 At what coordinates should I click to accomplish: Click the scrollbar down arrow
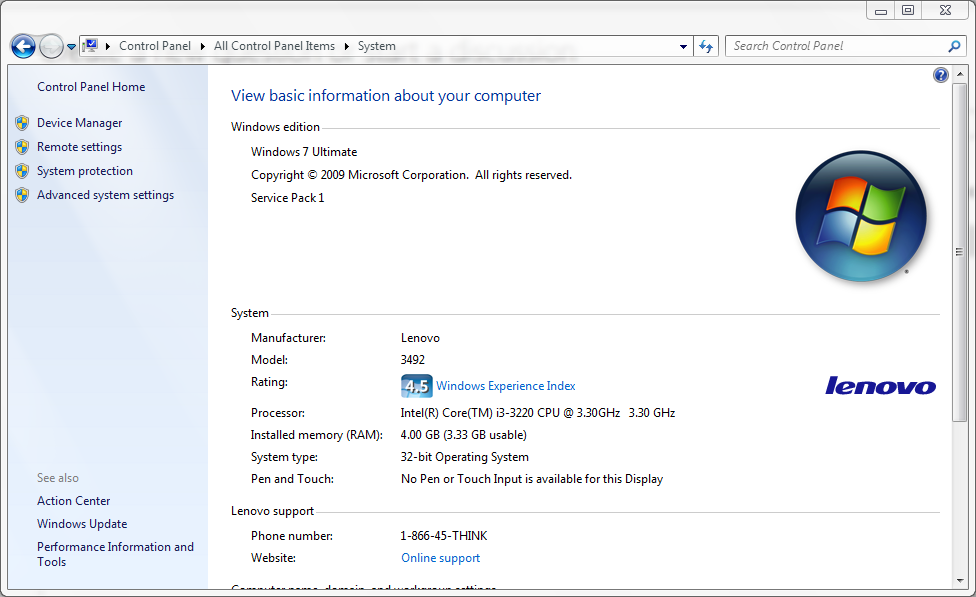tap(959, 581)
